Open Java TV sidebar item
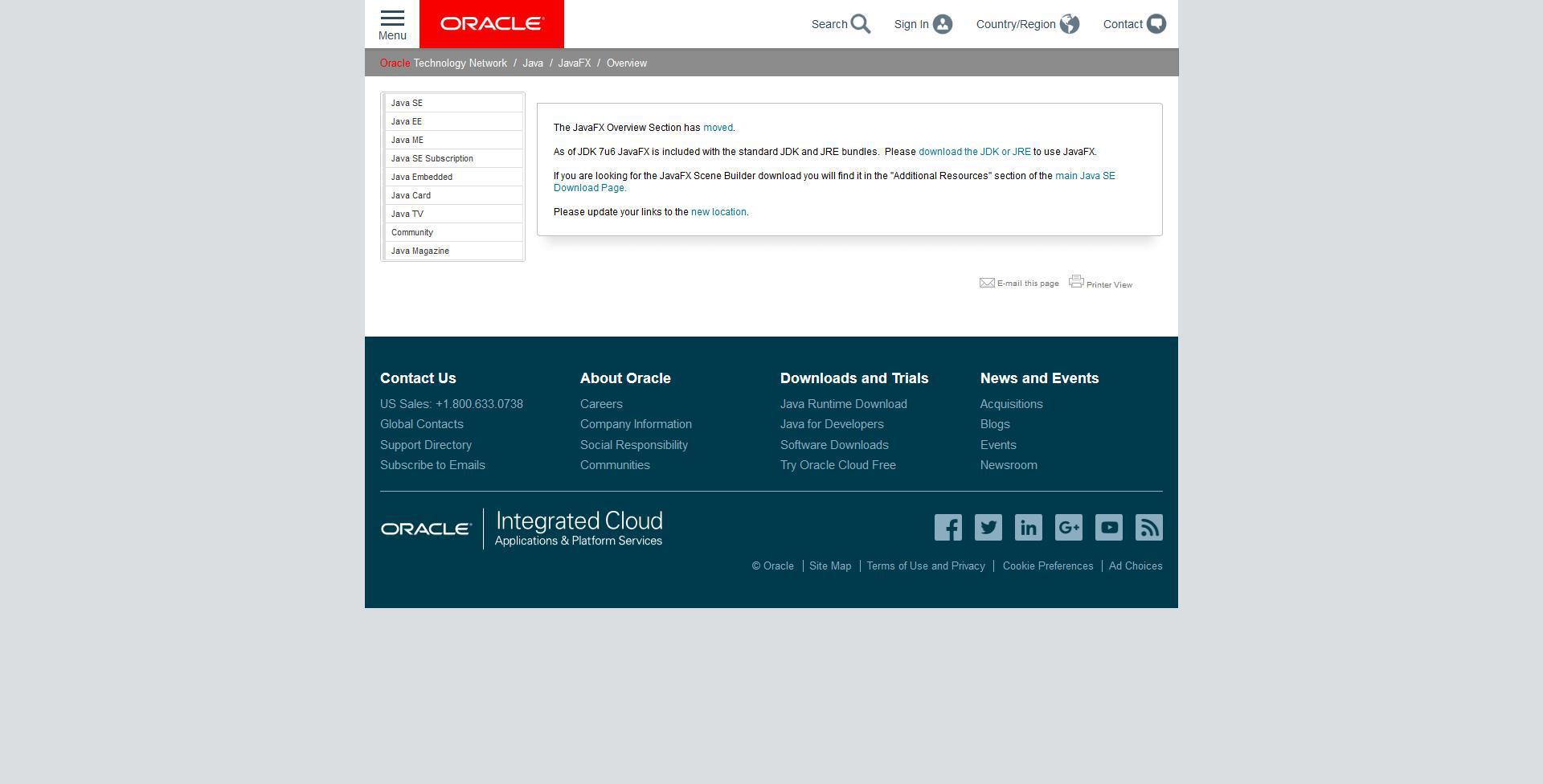 tap(454, 214)
